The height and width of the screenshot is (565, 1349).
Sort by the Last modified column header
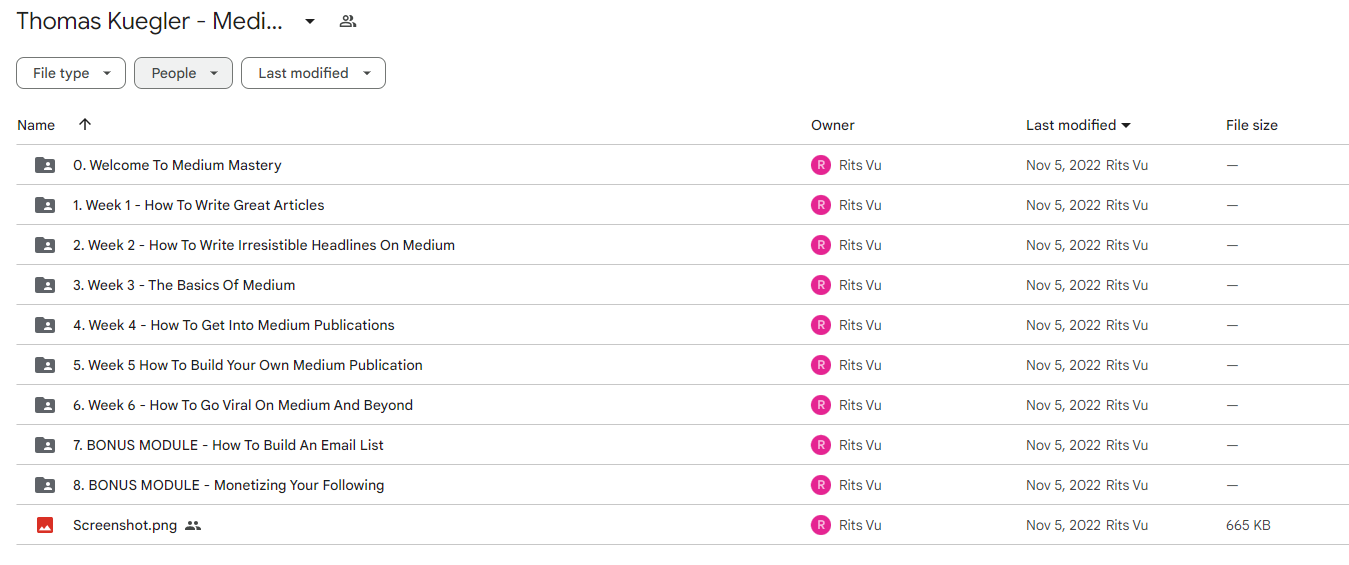(1078, 125)
